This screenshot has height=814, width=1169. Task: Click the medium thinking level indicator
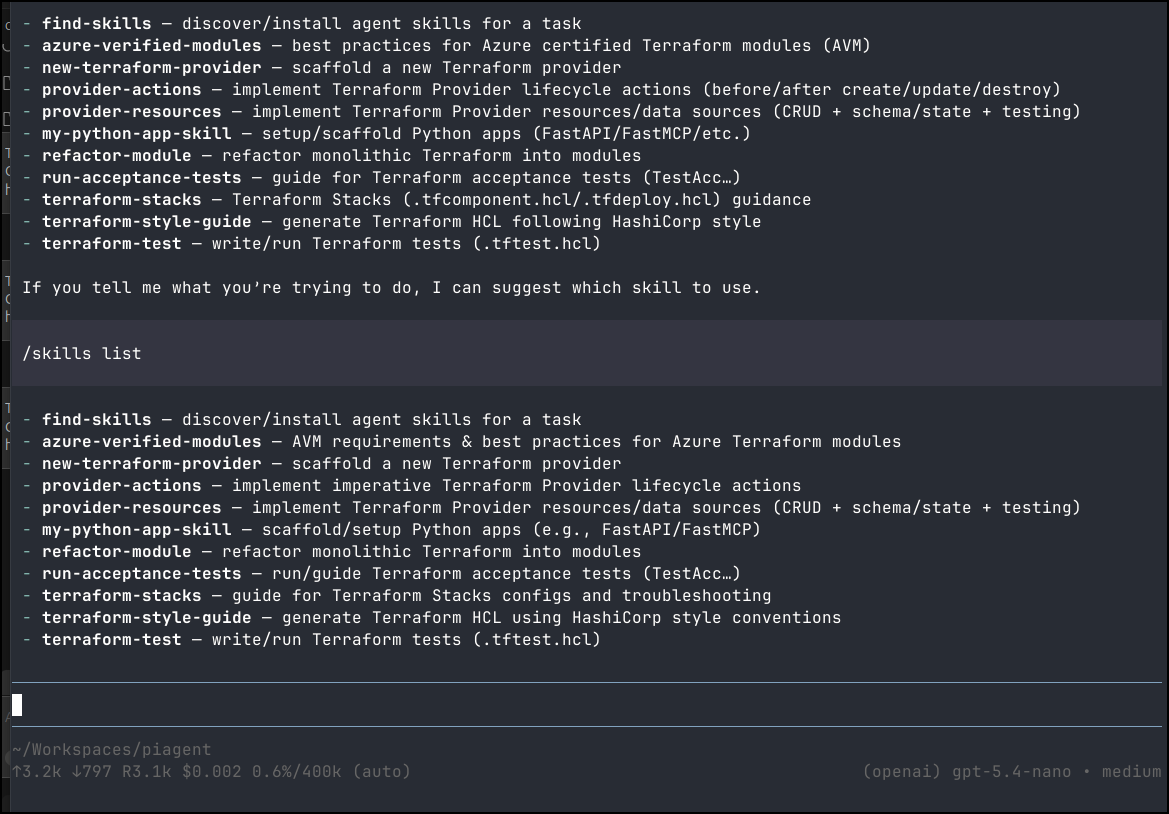coord(1131,772)
